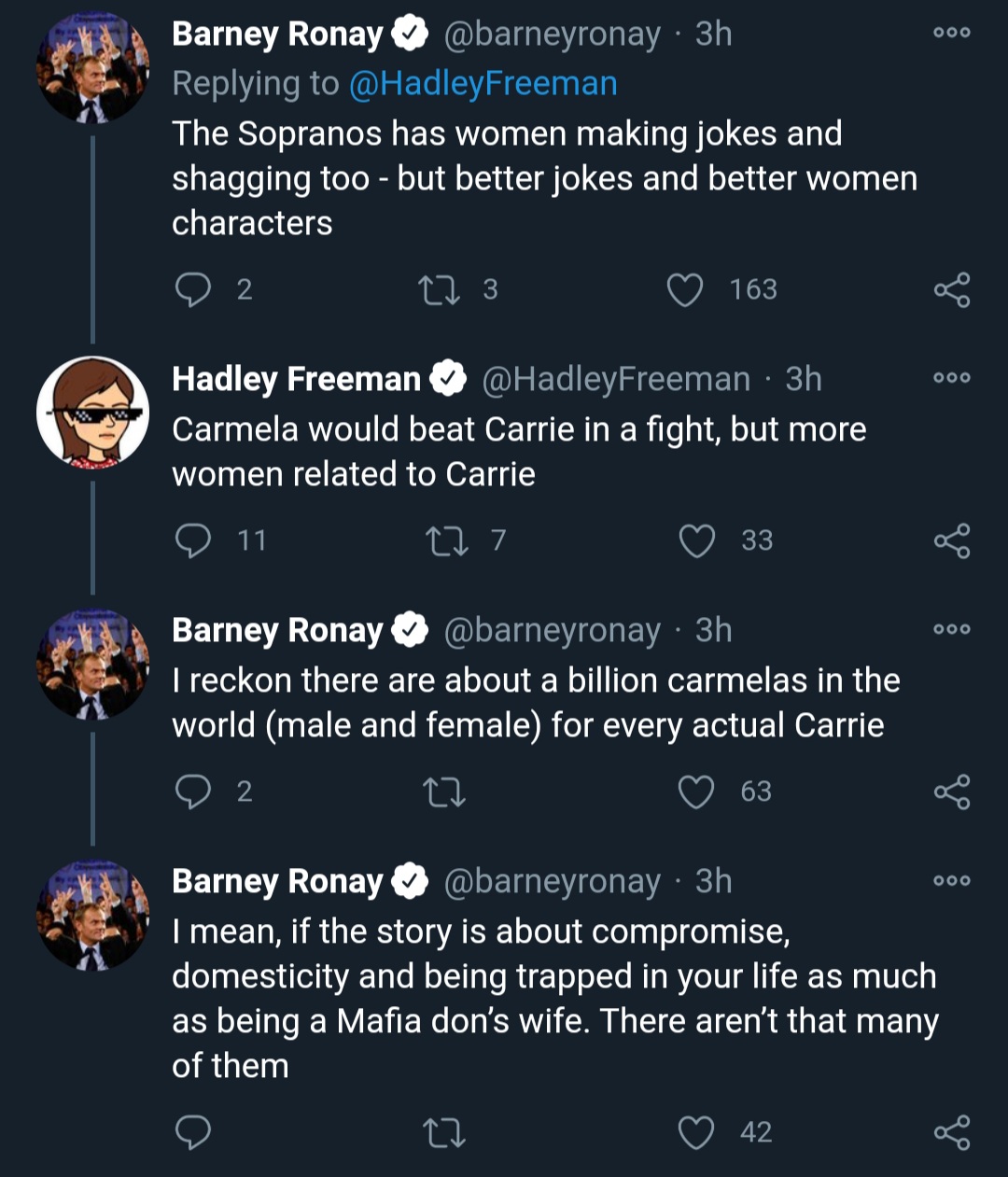Share the first Barney Ronay tweet
The image size is (1008, 1177).
click(952, 289)
